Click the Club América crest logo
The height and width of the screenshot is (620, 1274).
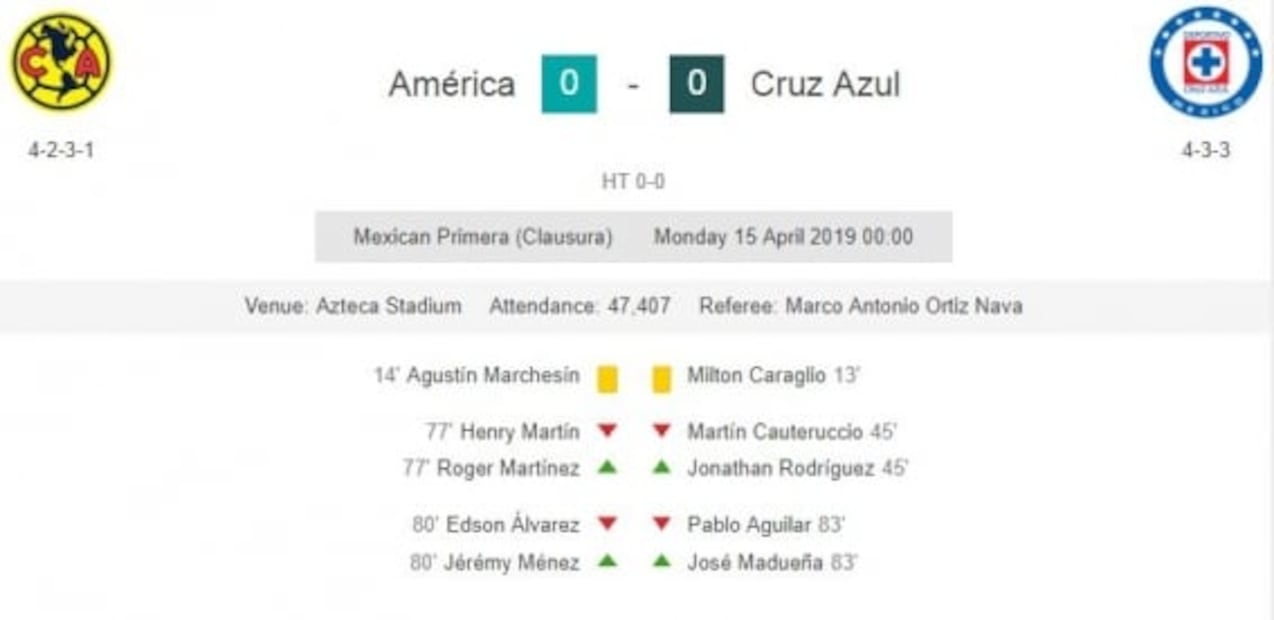(61, 60)
